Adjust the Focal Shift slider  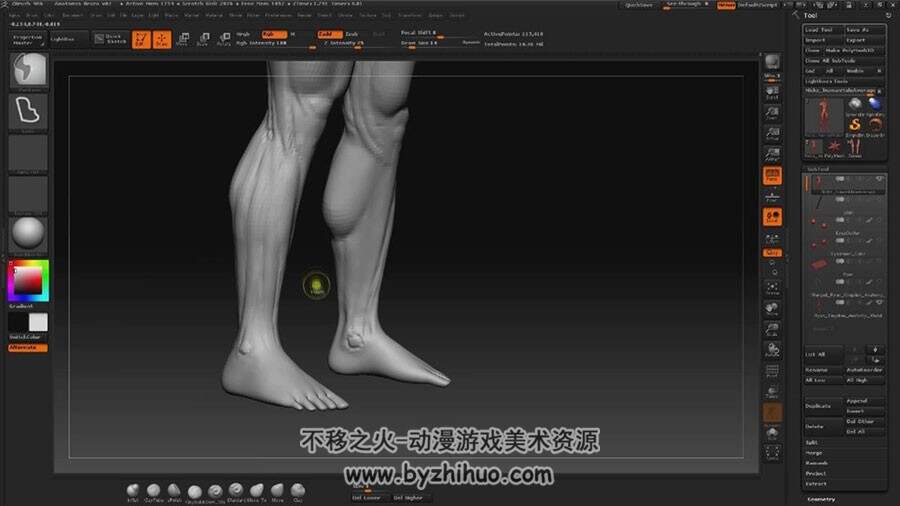pyautogui.click(x=439, y=33)
